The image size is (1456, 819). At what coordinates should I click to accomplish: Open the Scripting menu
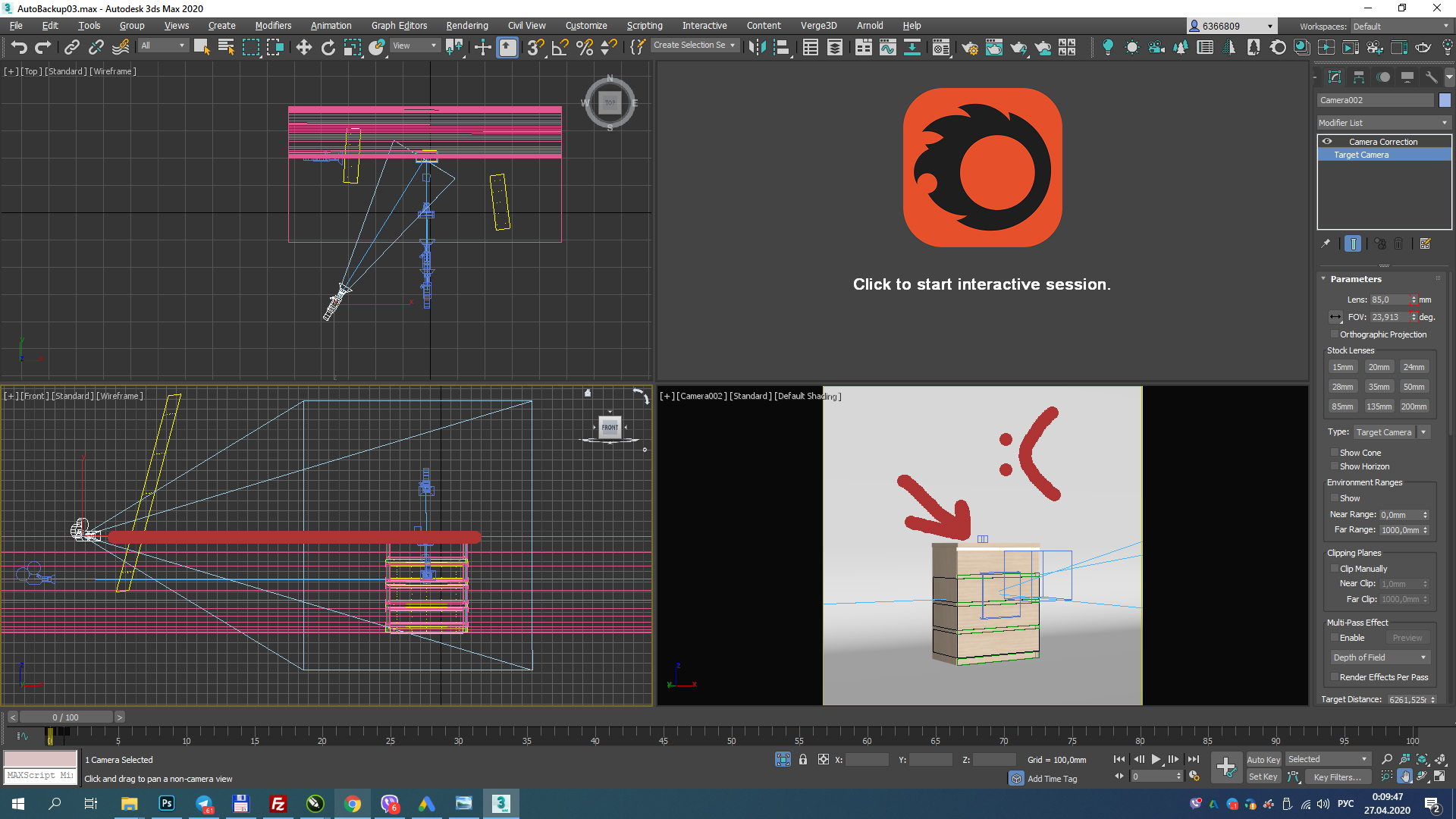[645, 25]
